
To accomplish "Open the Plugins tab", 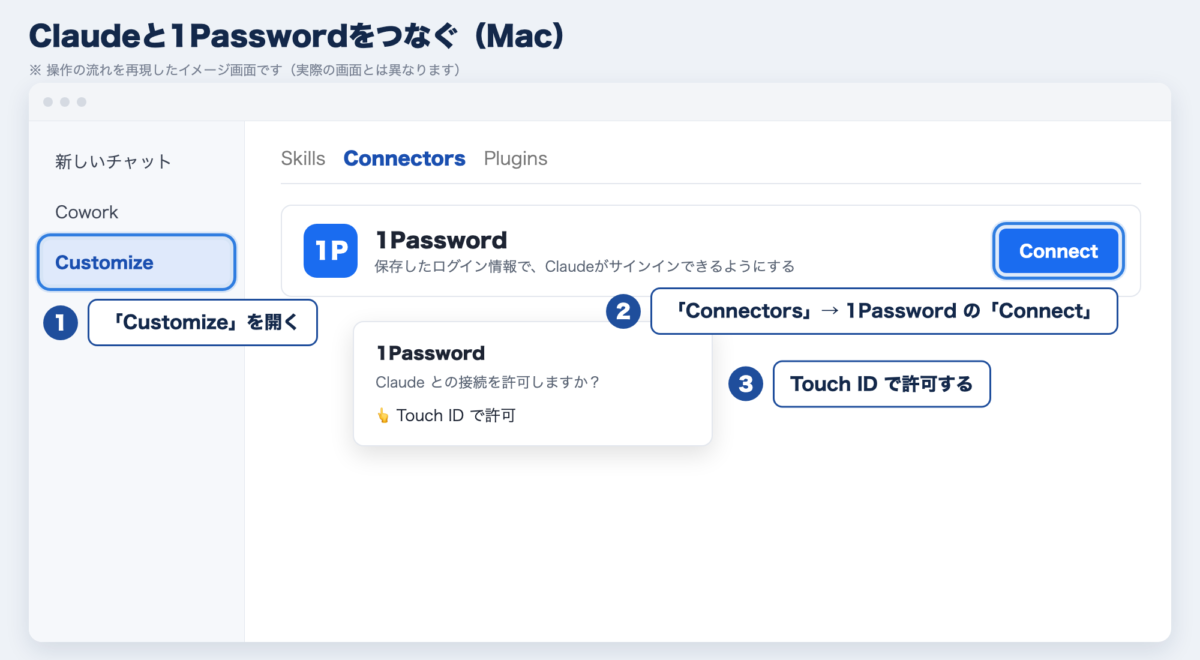I will click(x=515, y=158).
